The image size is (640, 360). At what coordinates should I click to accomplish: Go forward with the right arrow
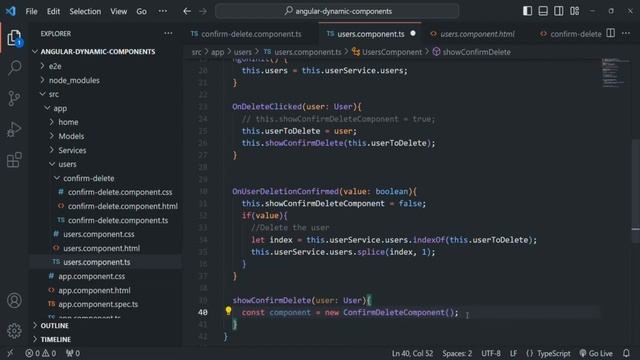coord(203,11)
